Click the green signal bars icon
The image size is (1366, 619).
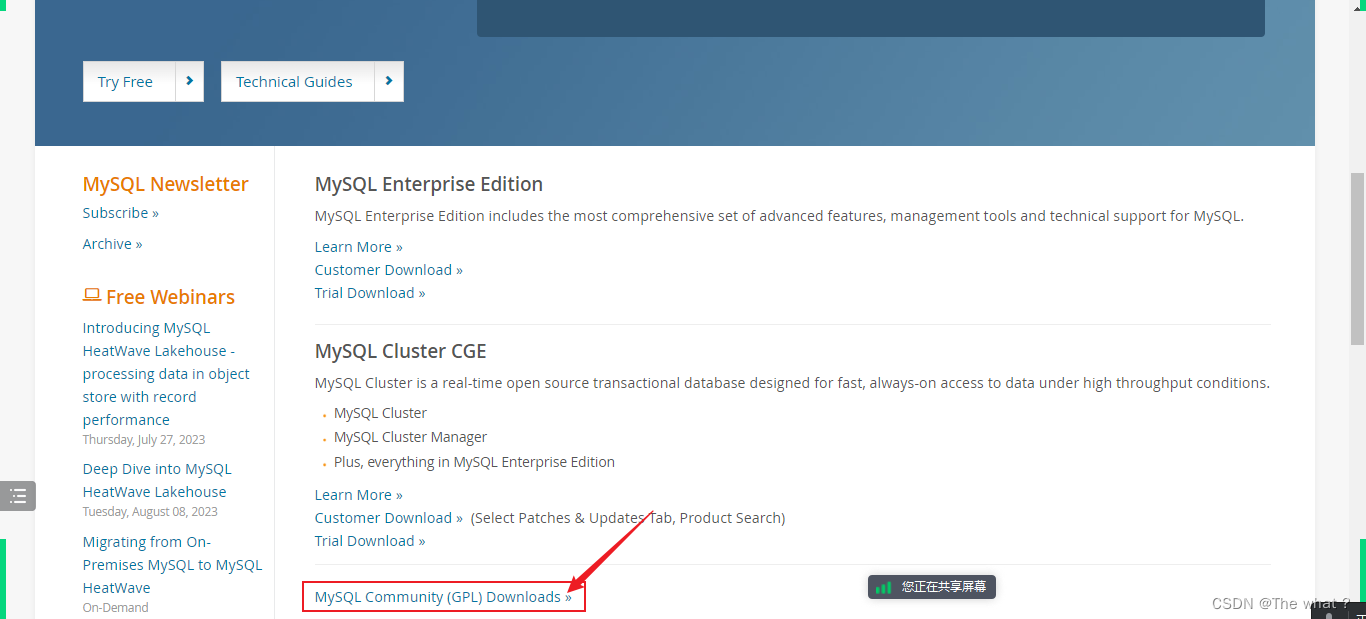(x=883, y=587)
